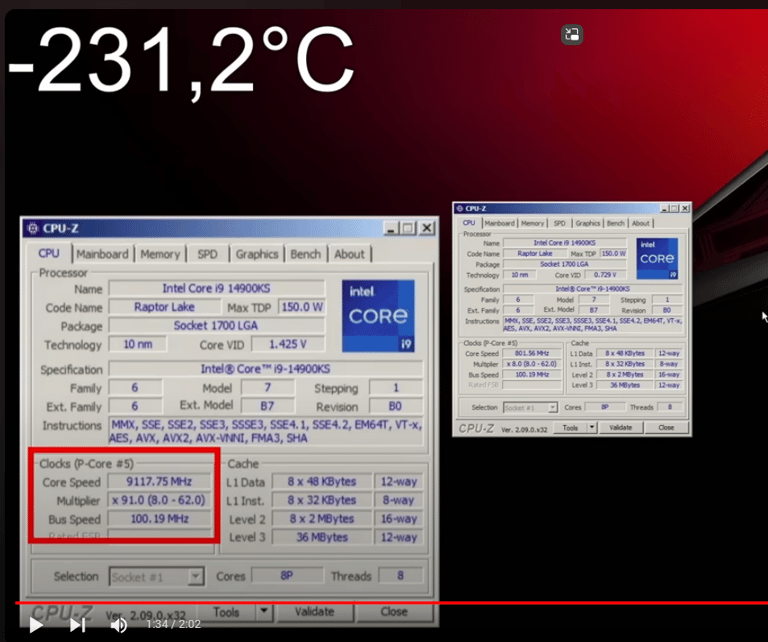This screenshot has height=642, width=768.
Task: Click the Intel Core logo in small CPU-Z
Action: (x=657, y=259)
